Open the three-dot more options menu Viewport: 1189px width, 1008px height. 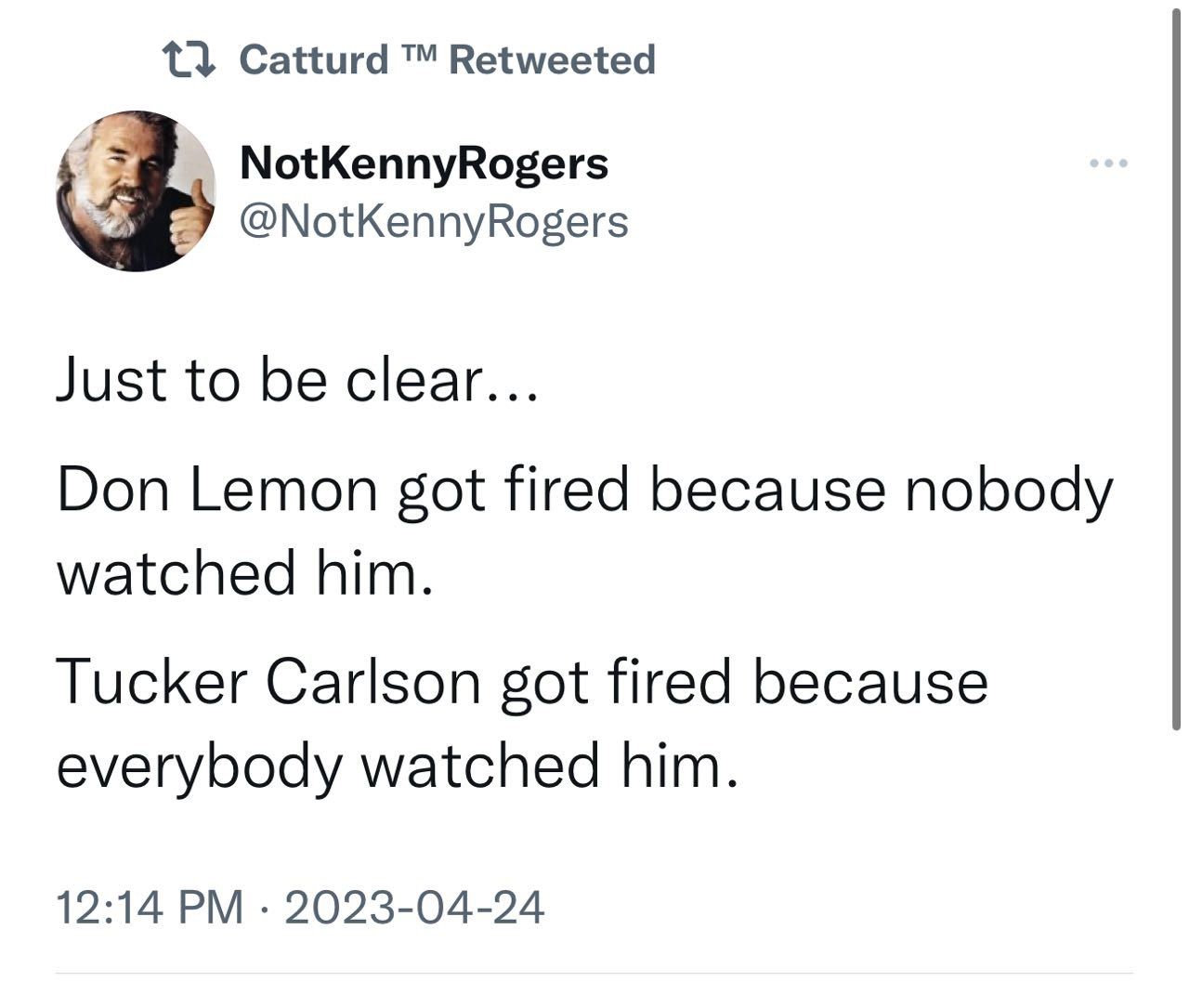pyautogui.click(x=1109, y=164)
